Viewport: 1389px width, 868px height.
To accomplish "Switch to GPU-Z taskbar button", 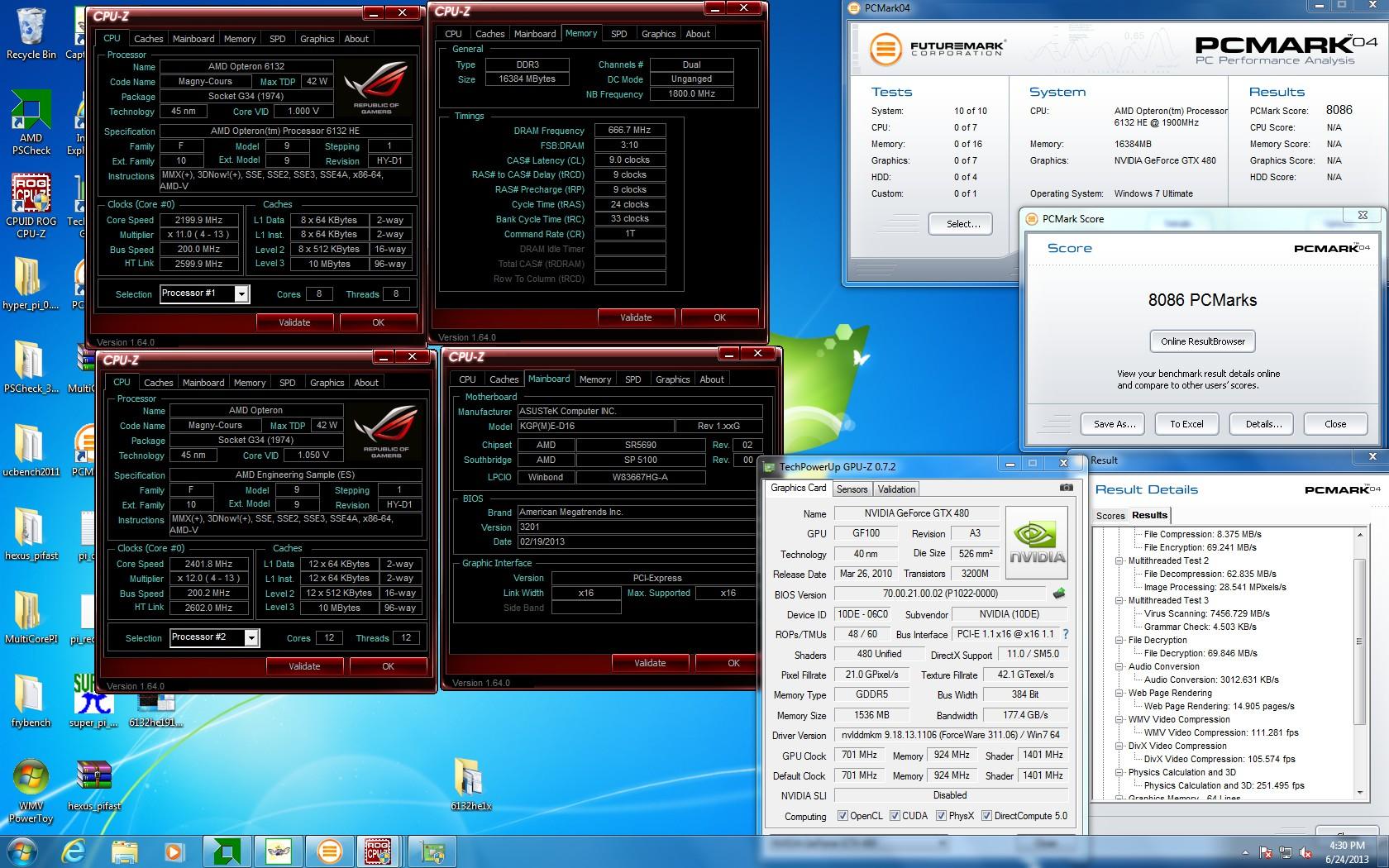I will pos(432,851).
